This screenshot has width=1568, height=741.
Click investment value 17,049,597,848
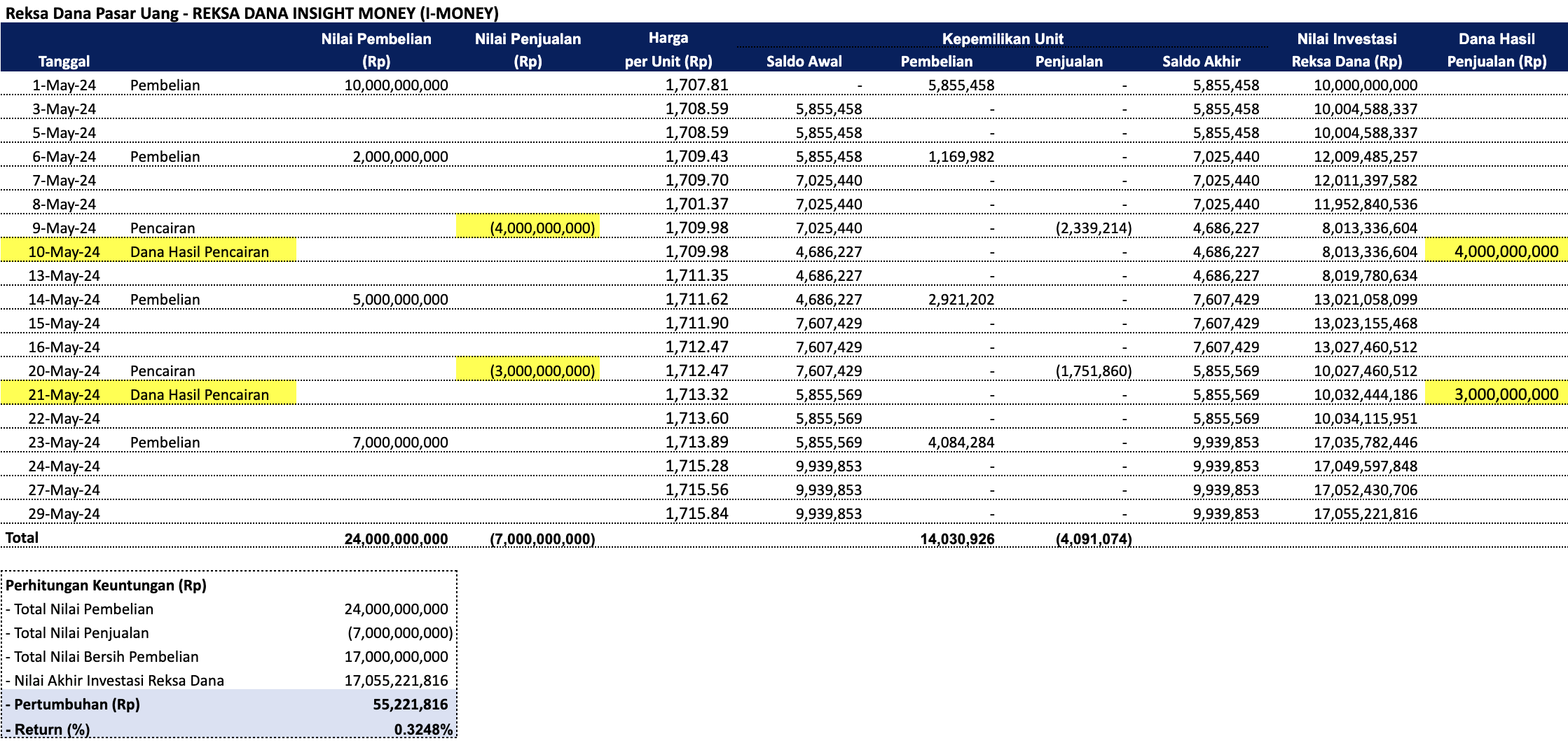[1365, 466]
